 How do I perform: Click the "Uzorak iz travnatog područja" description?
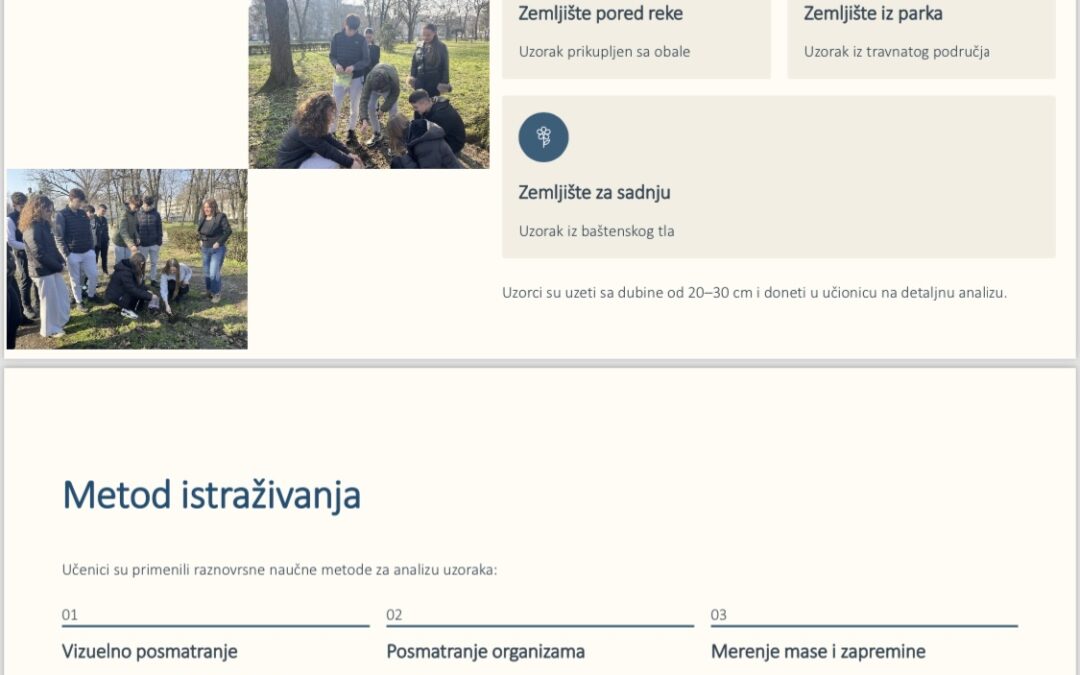point(896,51)
